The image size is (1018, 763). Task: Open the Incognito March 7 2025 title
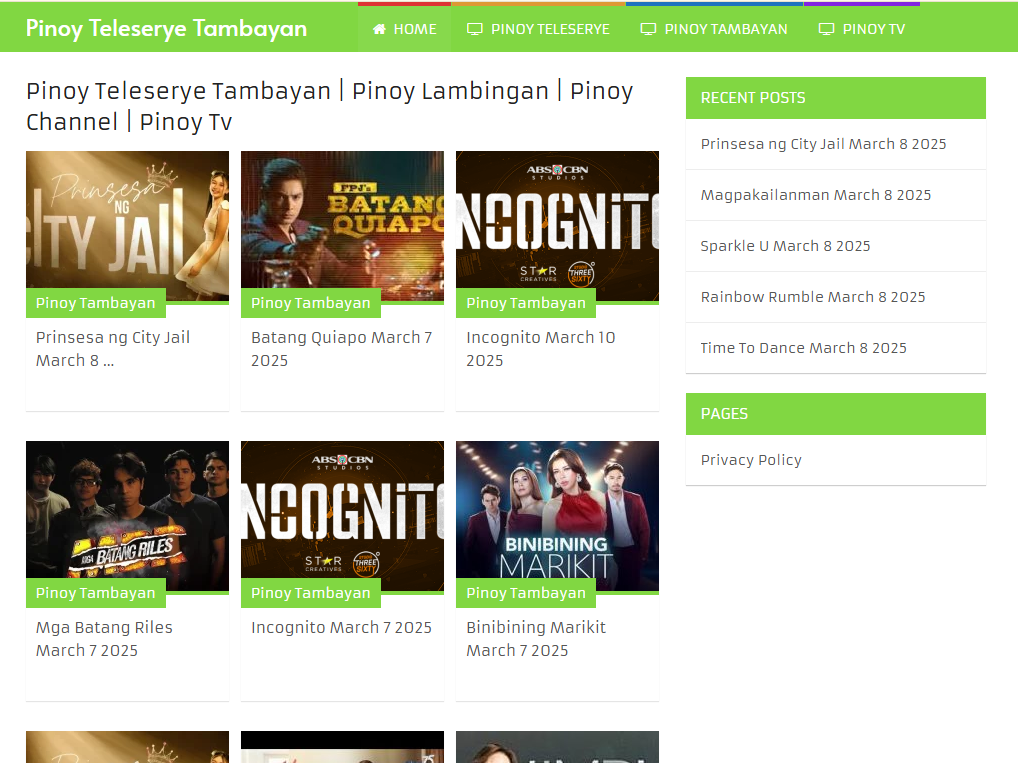(x=341, y=627)
